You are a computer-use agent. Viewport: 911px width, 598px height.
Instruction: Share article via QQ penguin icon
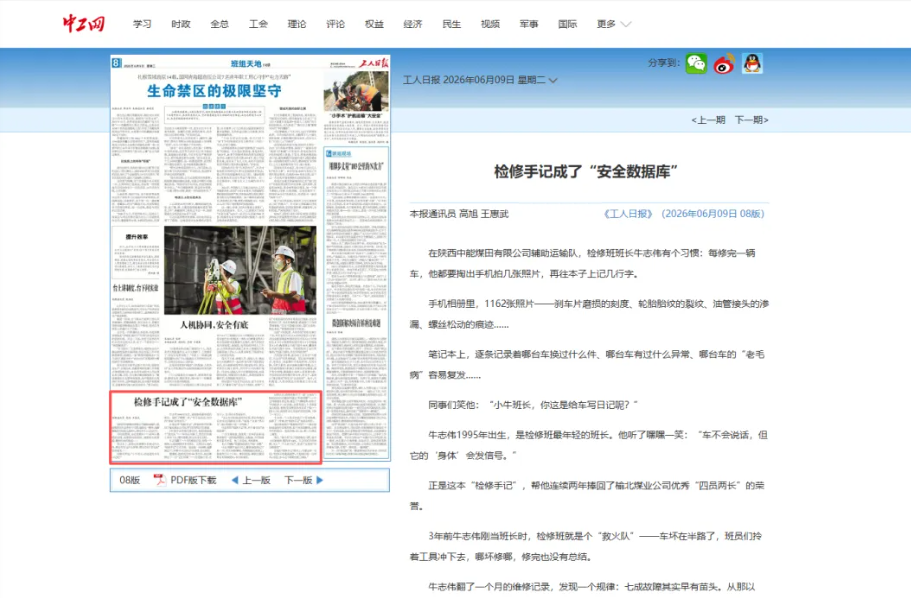point(752,63)
